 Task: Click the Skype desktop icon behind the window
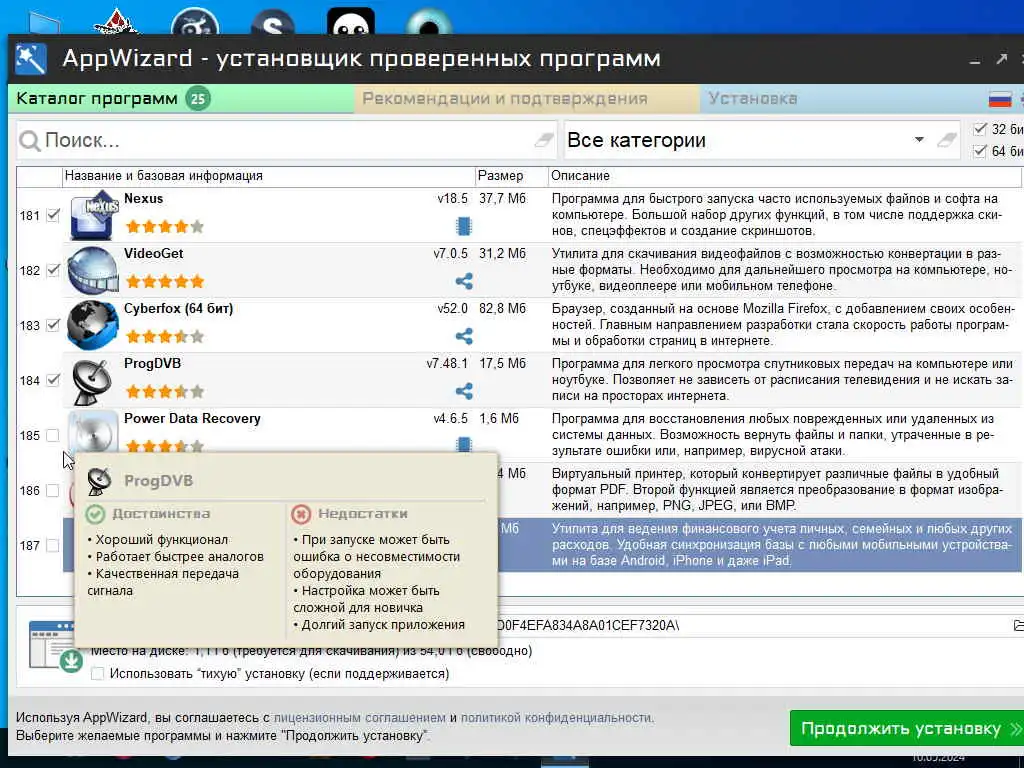click(x=273, y=23)
